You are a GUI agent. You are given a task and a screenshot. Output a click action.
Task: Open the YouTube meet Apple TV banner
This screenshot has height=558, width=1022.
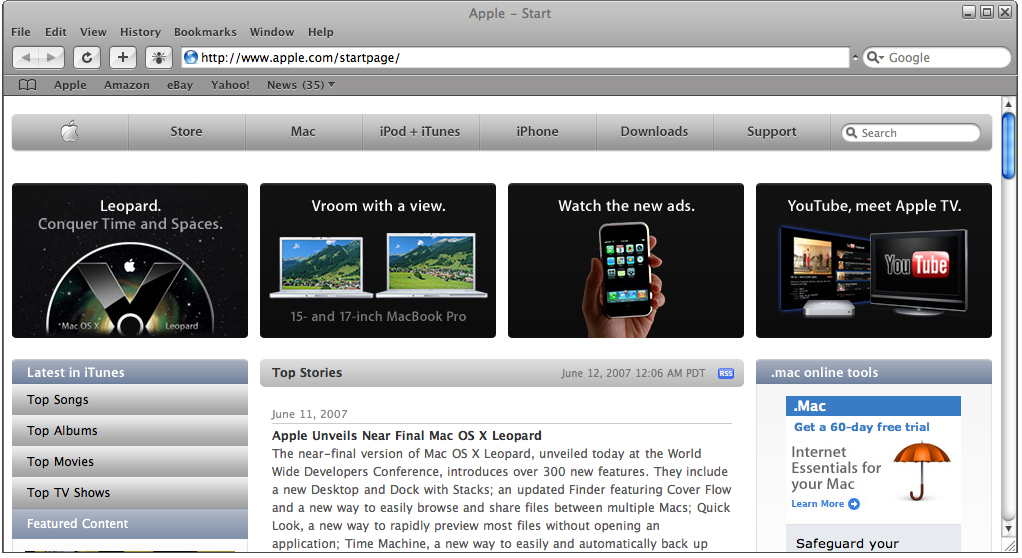(x=873, y=260)
